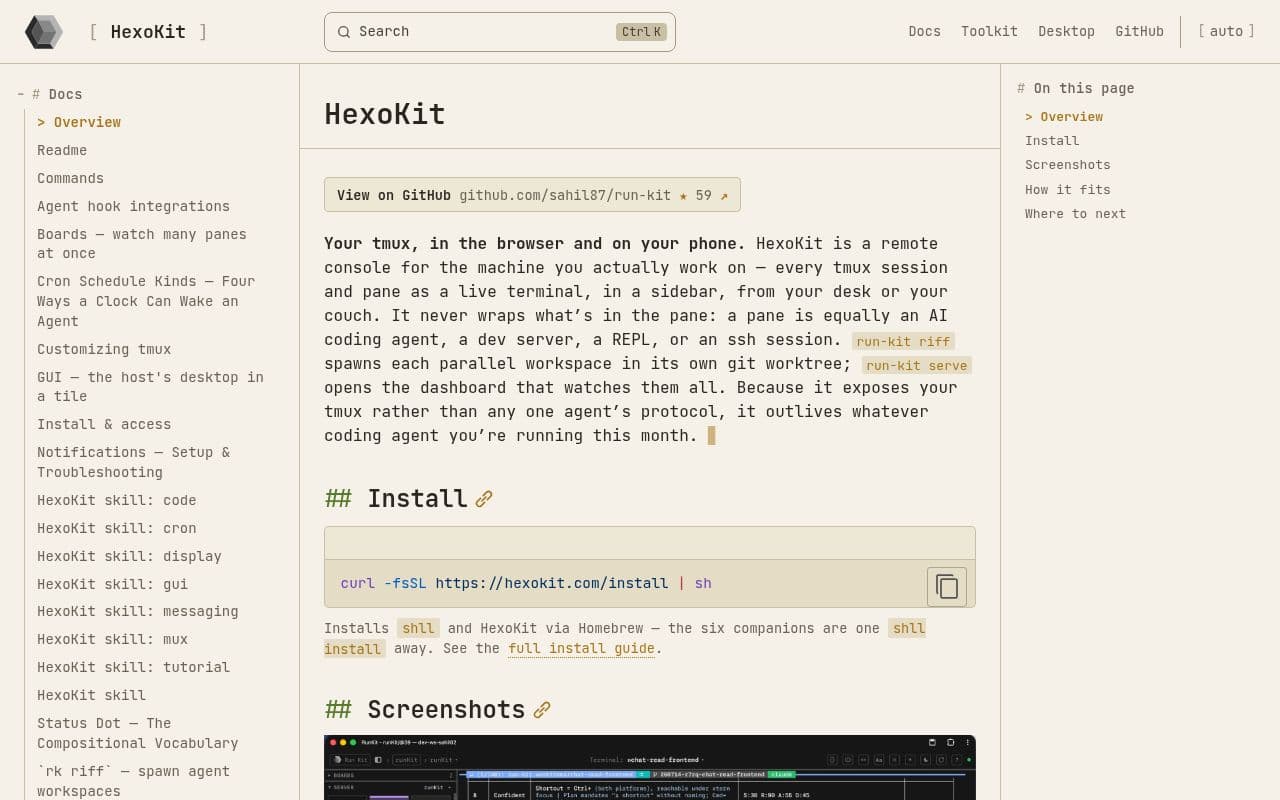Jump to How it fits section

click(1067, 190)
